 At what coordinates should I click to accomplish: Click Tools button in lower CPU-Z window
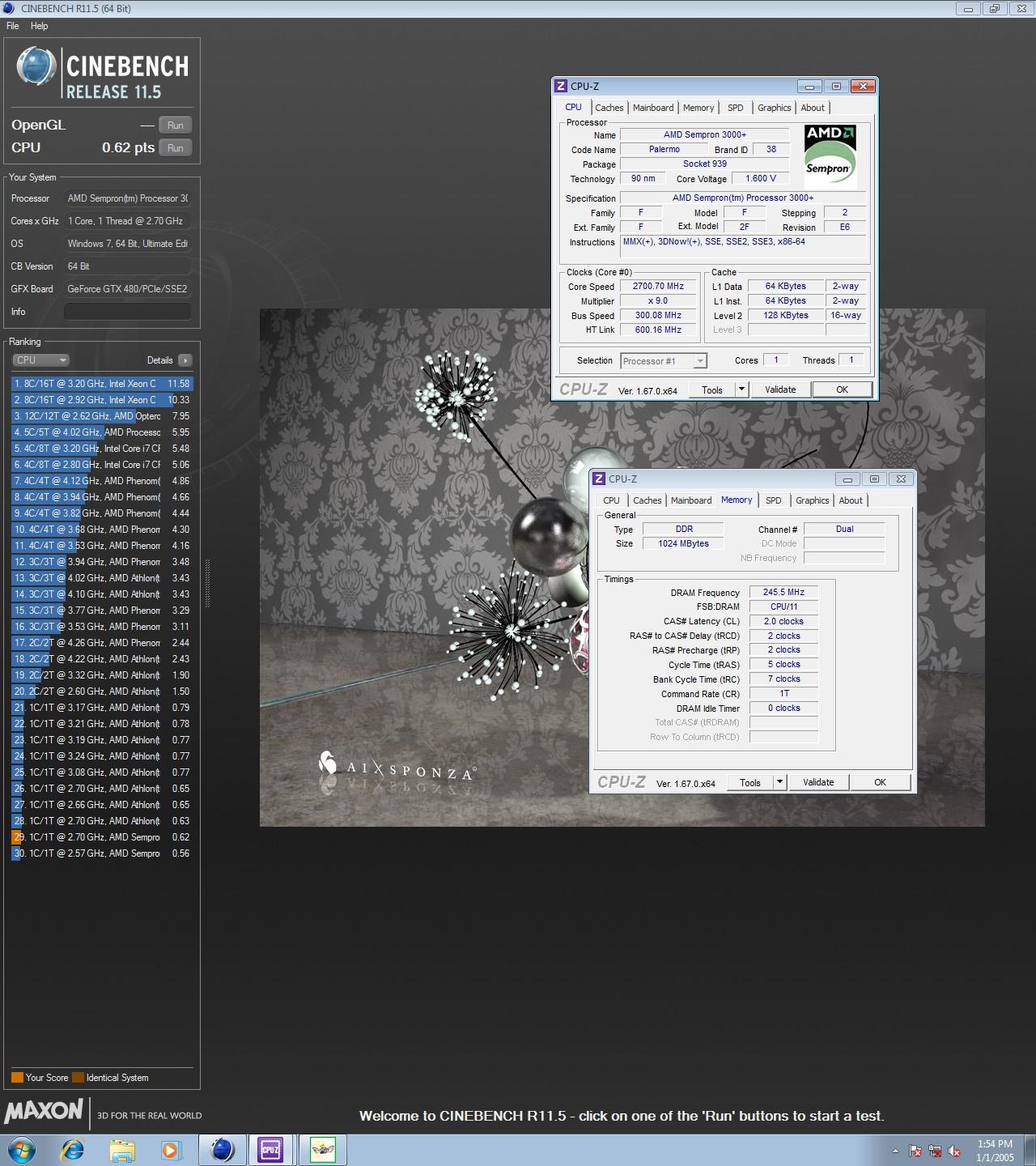pyautogui.click(x=750, y=782)
